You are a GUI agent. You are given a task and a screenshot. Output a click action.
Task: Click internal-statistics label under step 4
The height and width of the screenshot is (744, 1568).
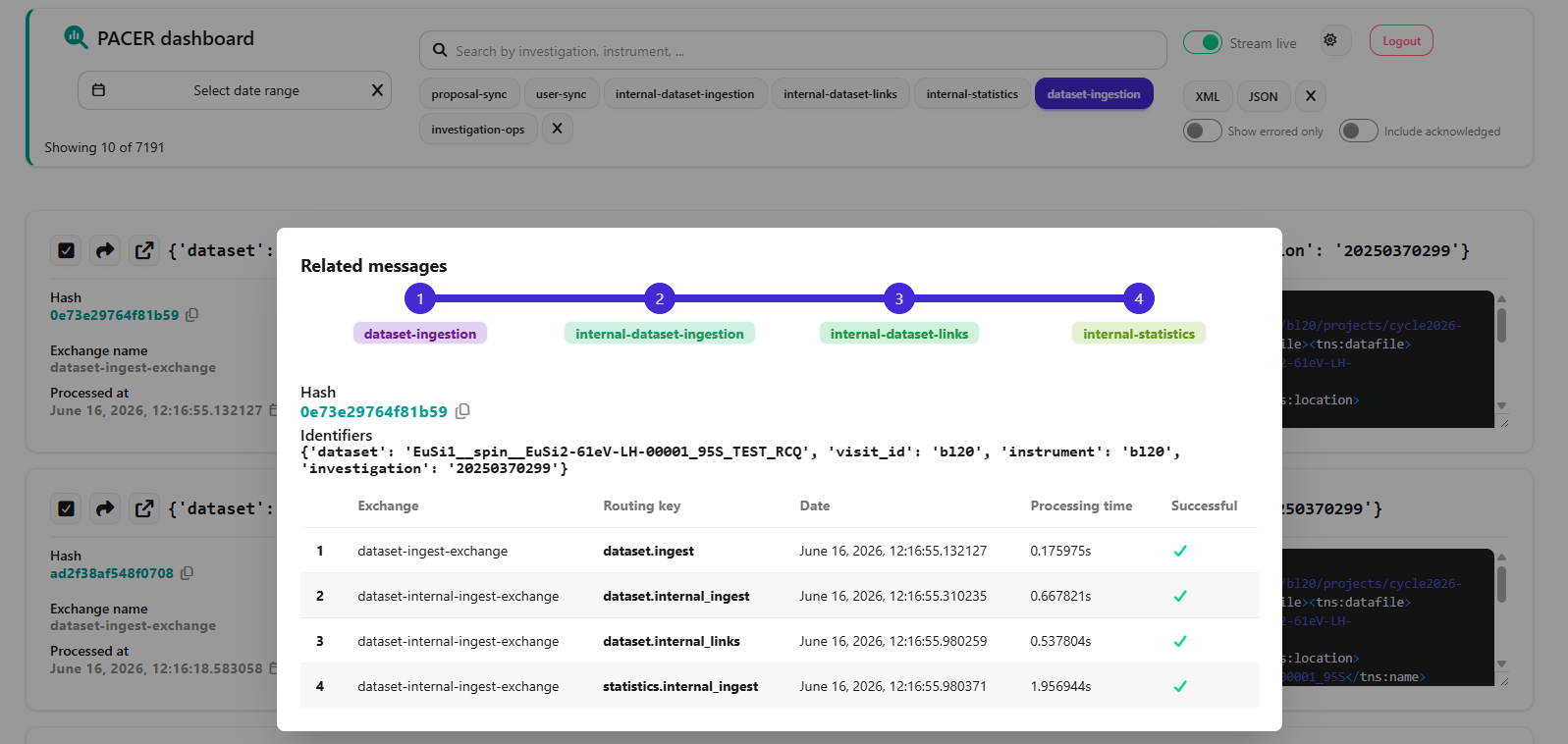1139,334
